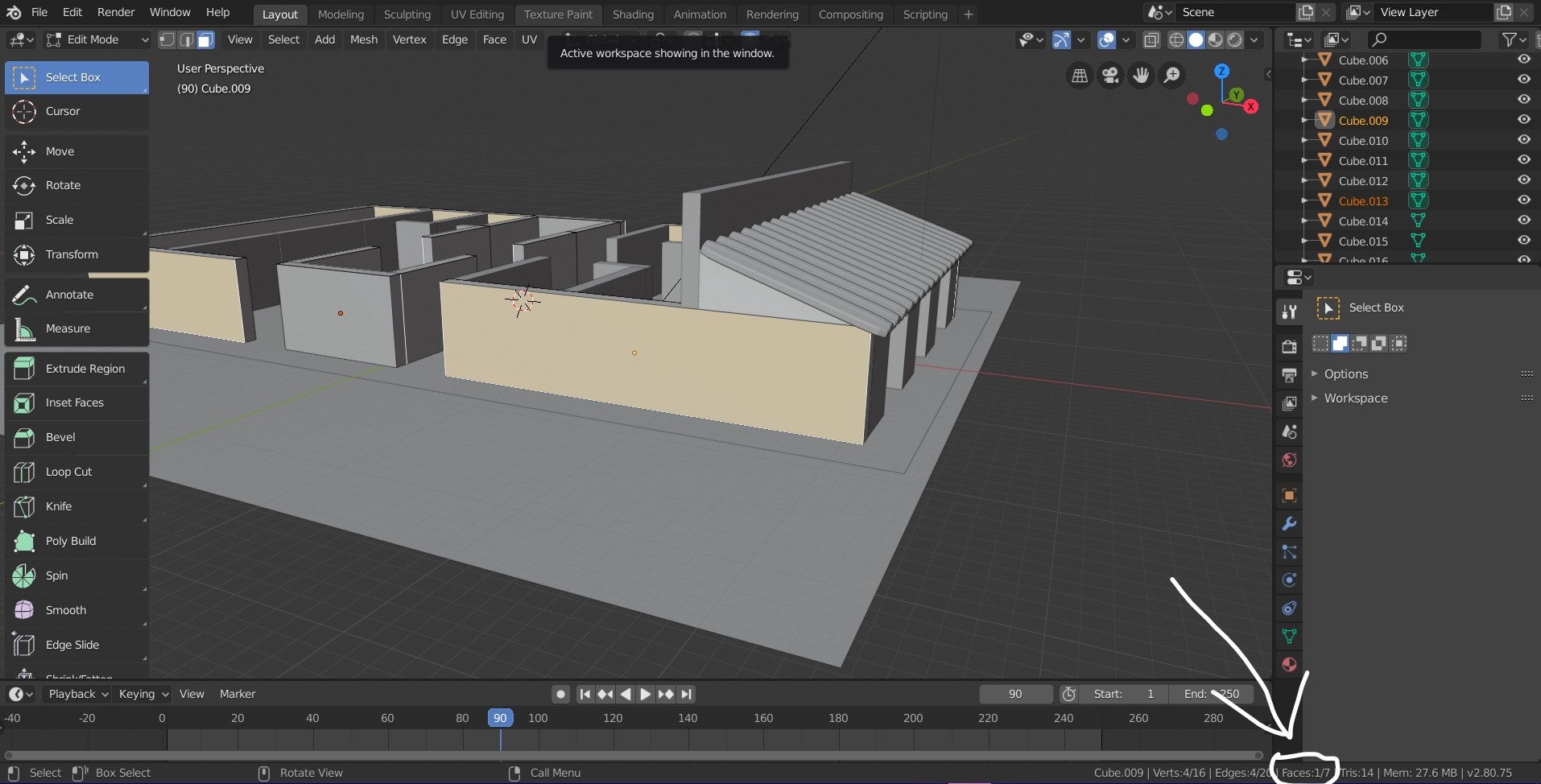Open the Mesh menu
The height and width of the screenshot is (784, 1541).
(x=364, y=39)
